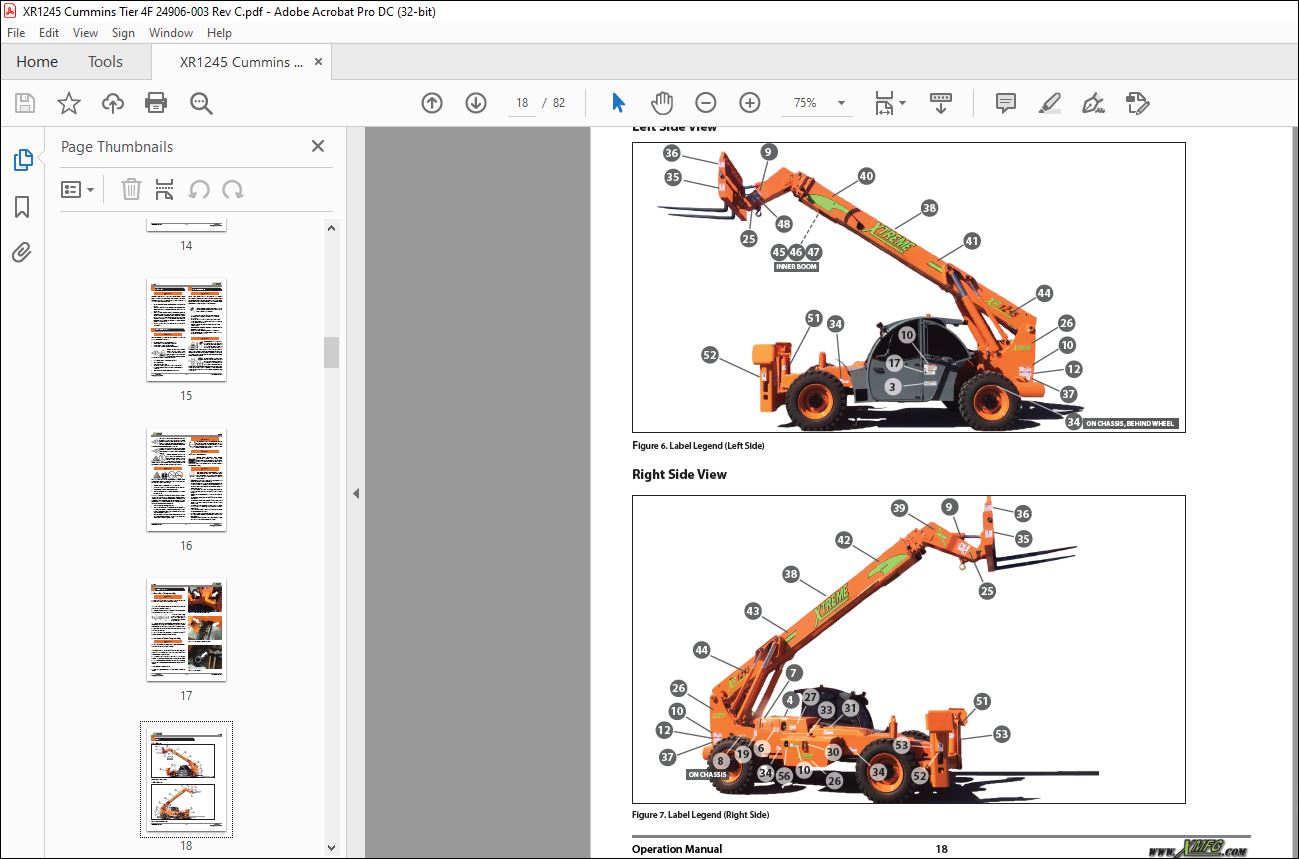The image size is (1299, 859).
Task: Close the XR1245 Cummins document tab
Action: pyautogui.click(x=318, y=62)
